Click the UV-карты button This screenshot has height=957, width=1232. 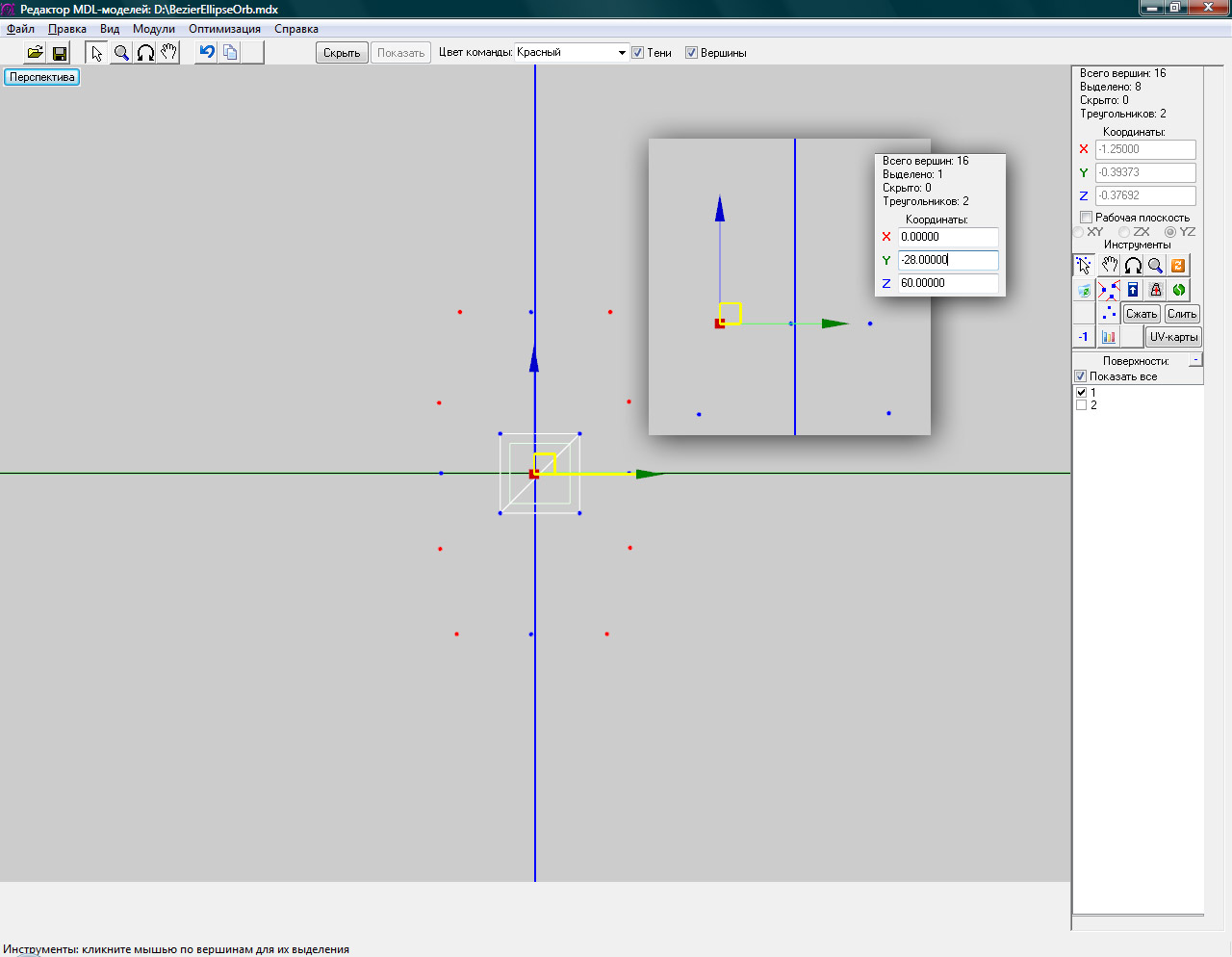[x=1173, y=337]
